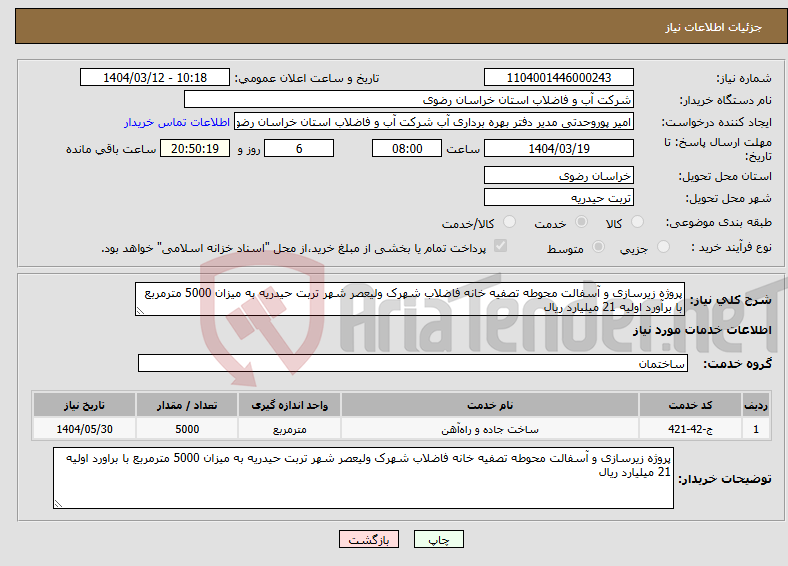
Task: Click the نام خدمت column header
Action: click(490, 405)
